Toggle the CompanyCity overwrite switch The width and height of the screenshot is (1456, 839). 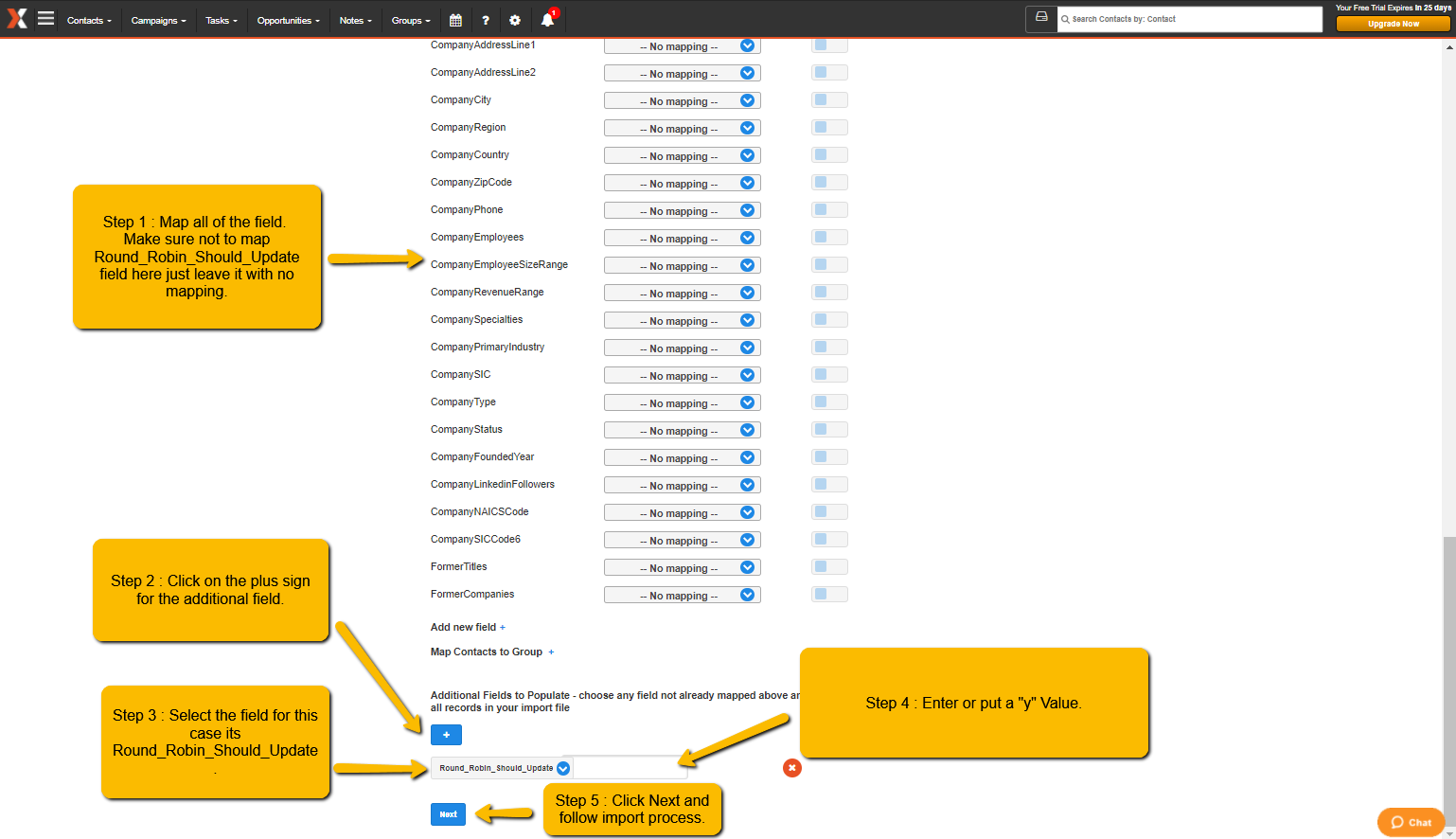tap(829, 99)
